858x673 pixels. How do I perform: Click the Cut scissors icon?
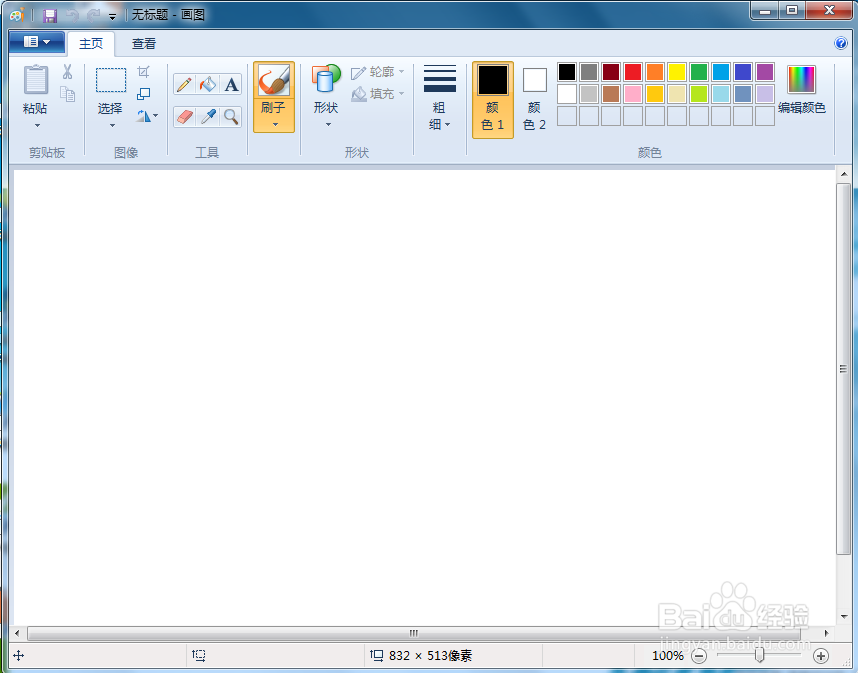[x=67, y=72]
